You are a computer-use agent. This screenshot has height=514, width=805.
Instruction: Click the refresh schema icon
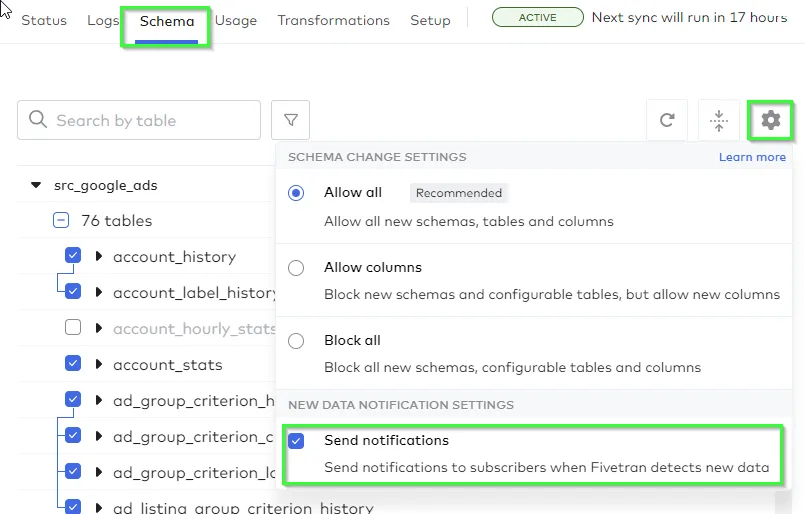[667, 121]
